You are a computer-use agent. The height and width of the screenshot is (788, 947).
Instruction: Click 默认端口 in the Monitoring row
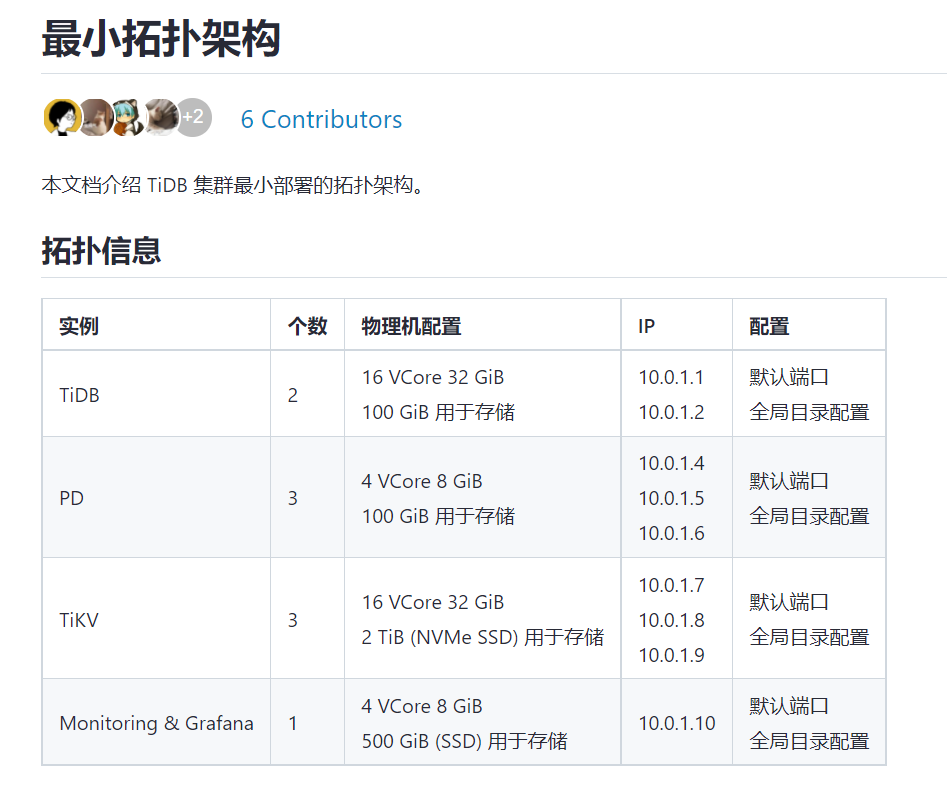click(x=789, y=706)
